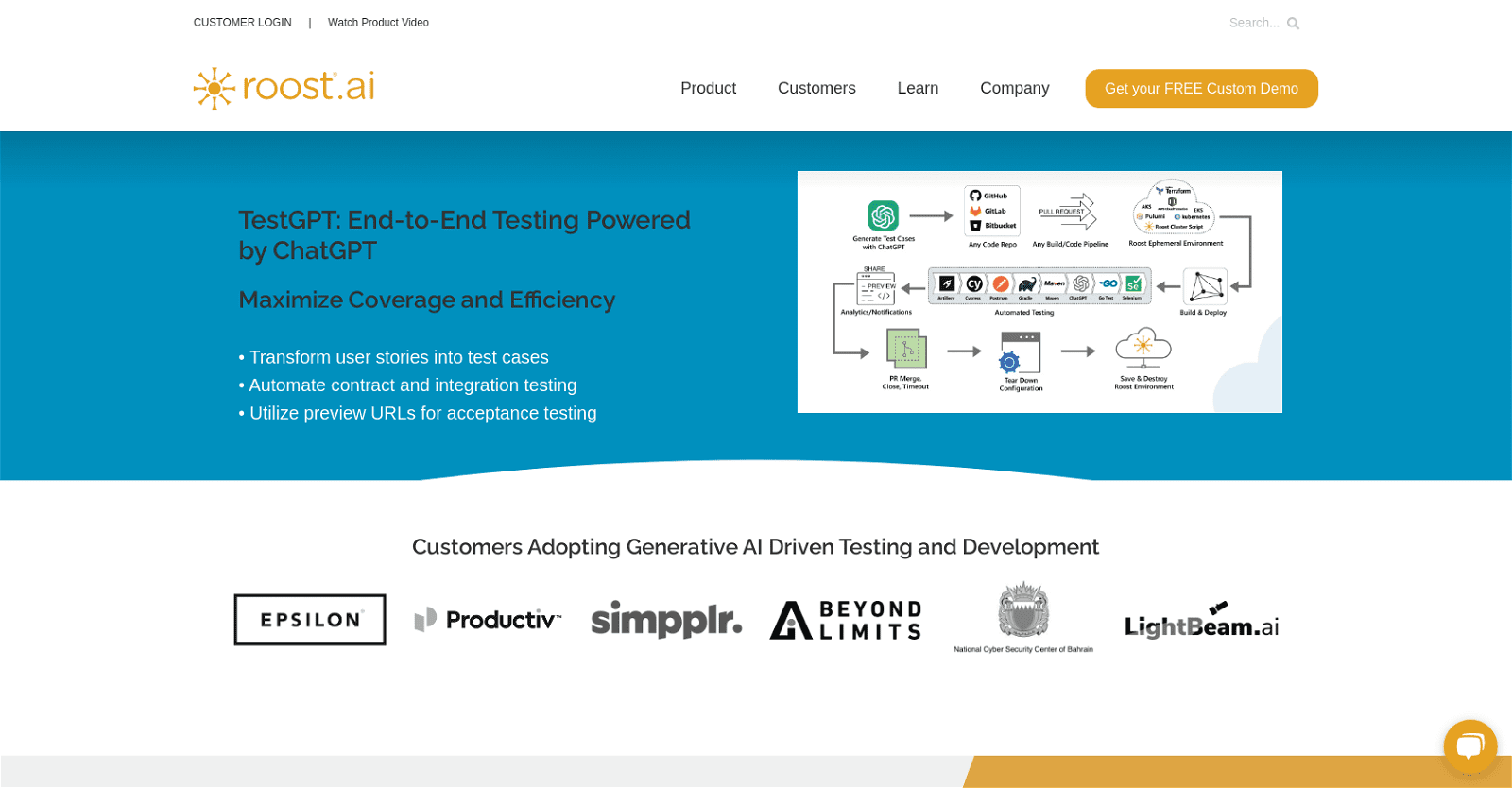
Task: Open the Customers menu
Action: [x=816, y=89]
